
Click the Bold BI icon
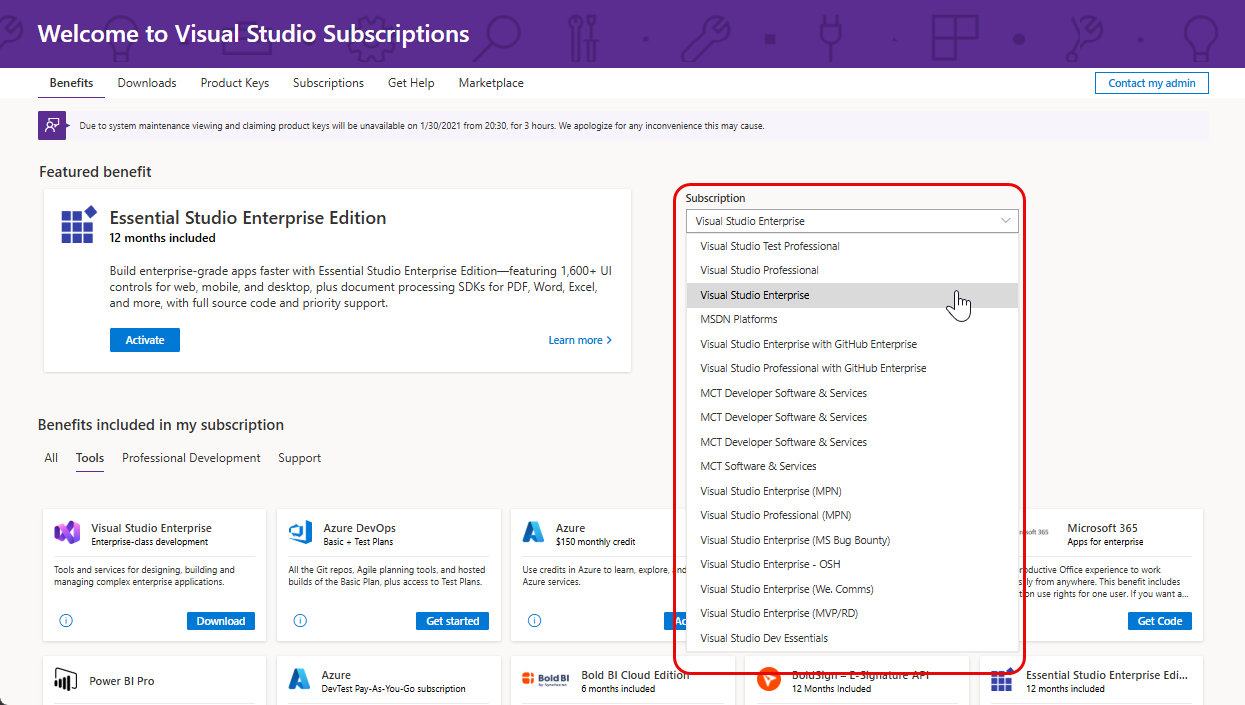(530, 680)
